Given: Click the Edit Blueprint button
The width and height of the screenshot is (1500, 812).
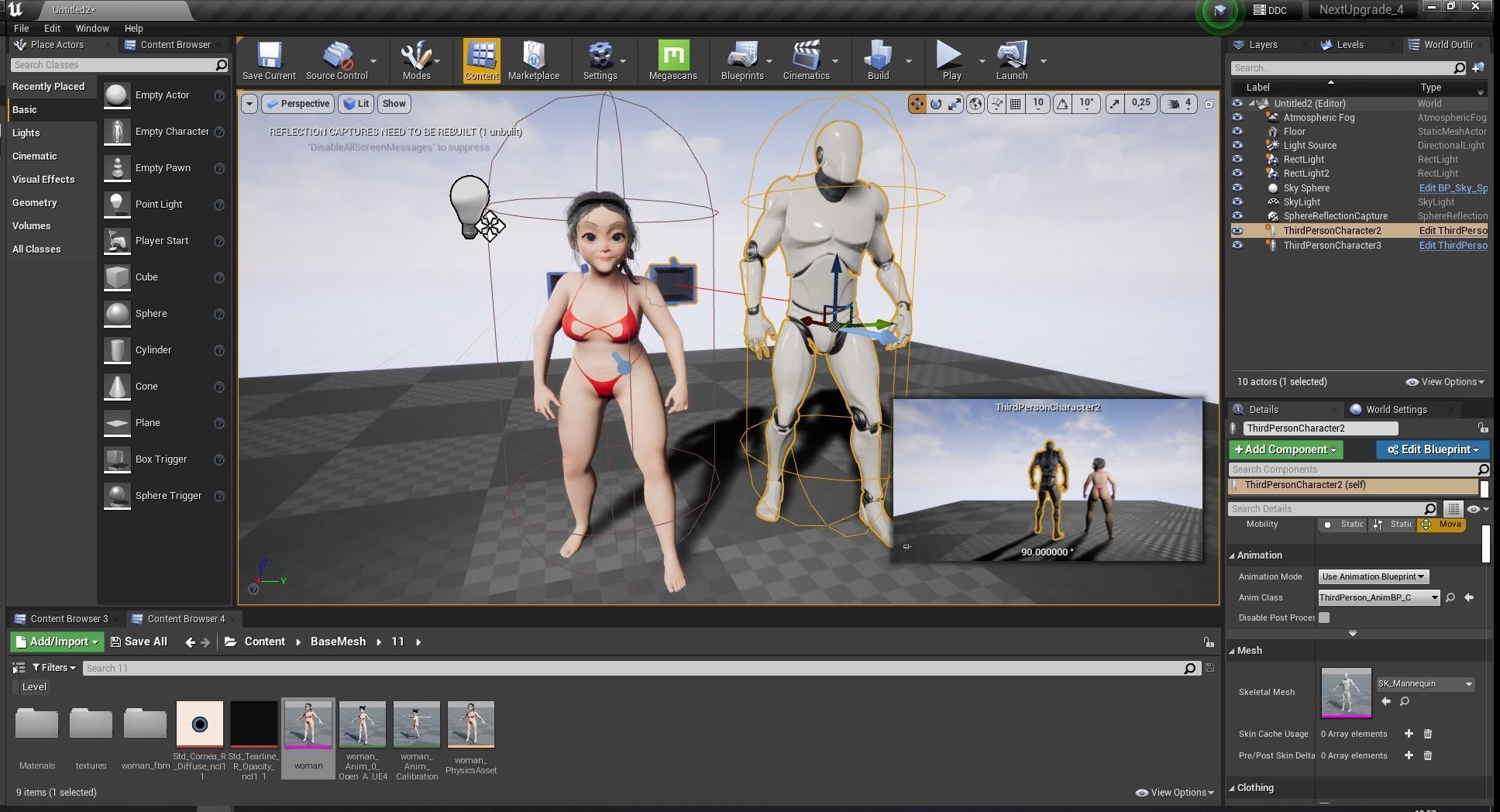Looking at the screenshot, I should [x=1433, y=449].
